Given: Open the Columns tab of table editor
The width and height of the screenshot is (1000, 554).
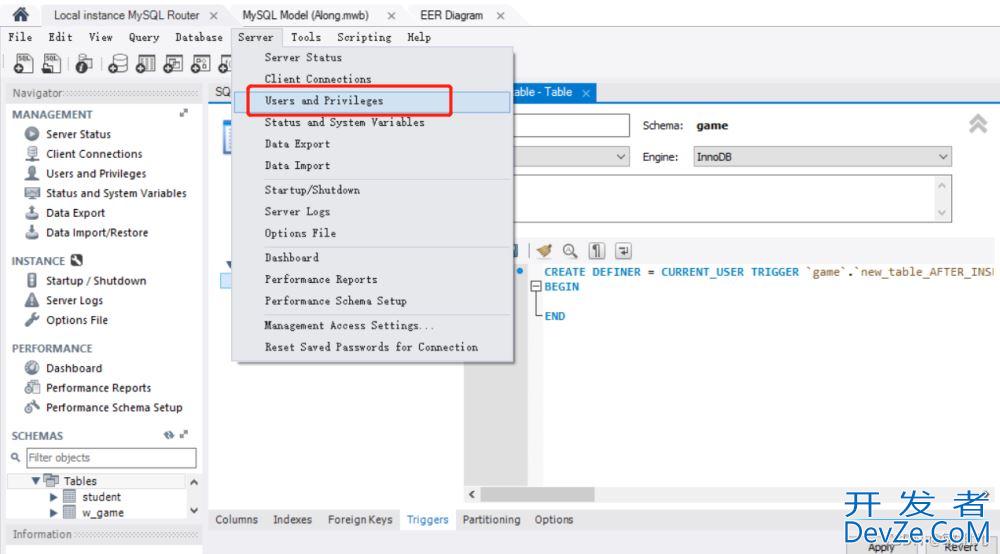Looking at the screenshot, I should point(236,520).
